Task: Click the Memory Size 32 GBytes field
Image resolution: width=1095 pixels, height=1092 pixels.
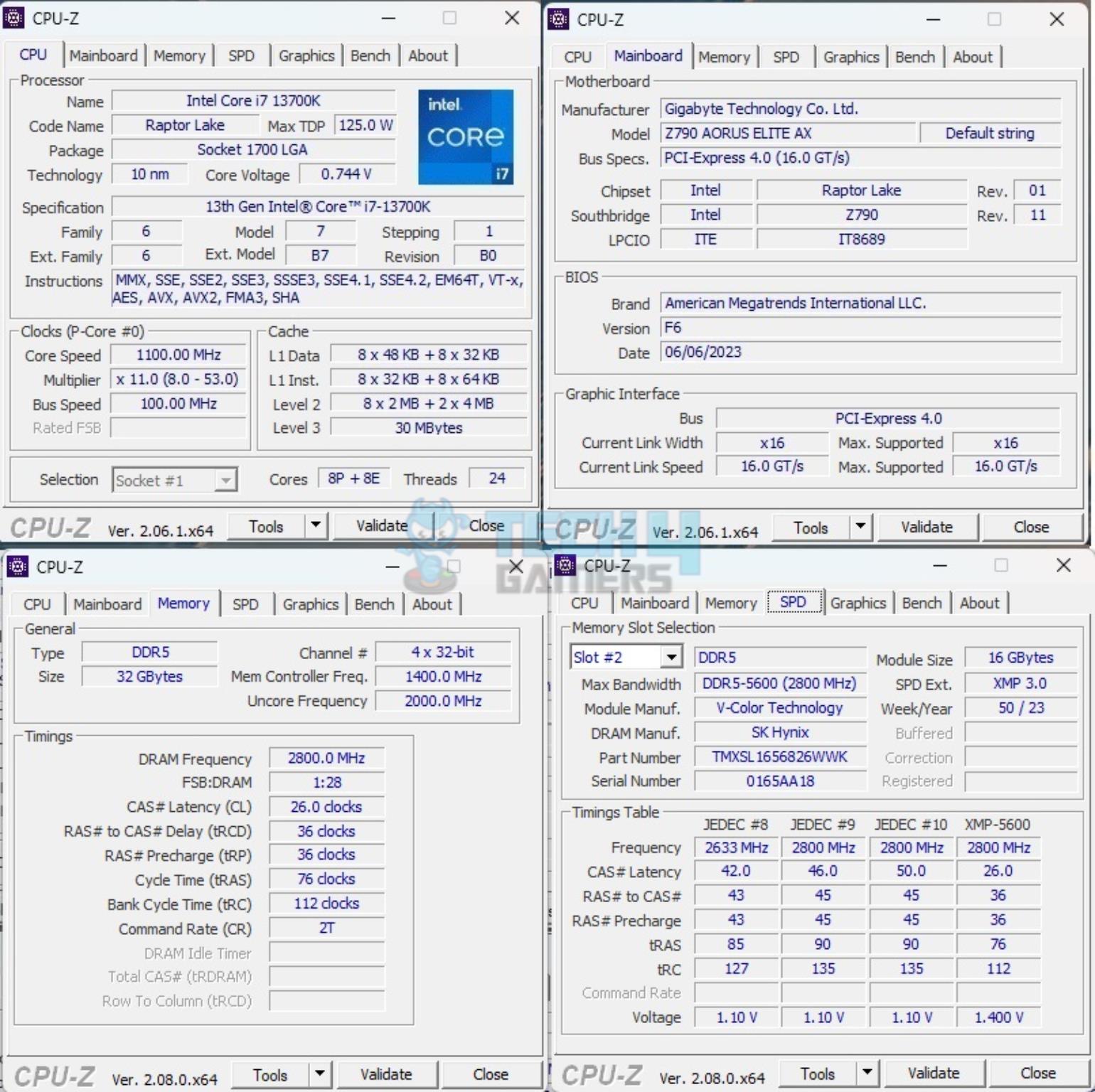Action: (149, 676)
